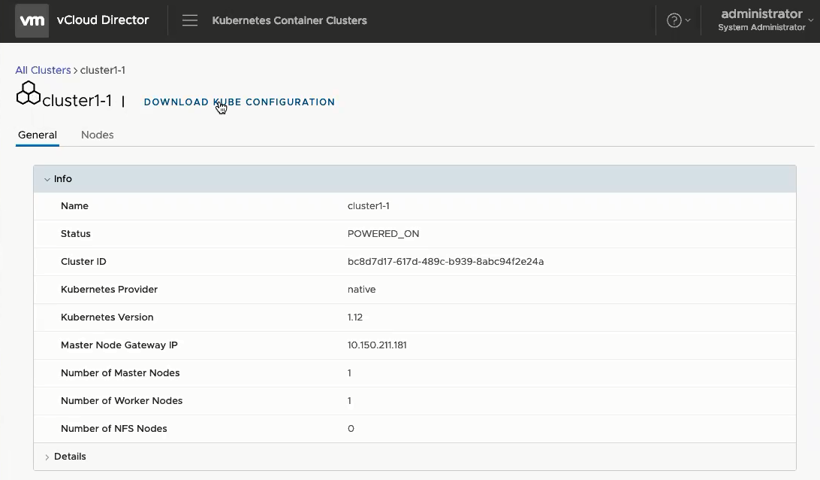Click the VMware logo icon
820x480 pixels.
(x=32, y=20)
